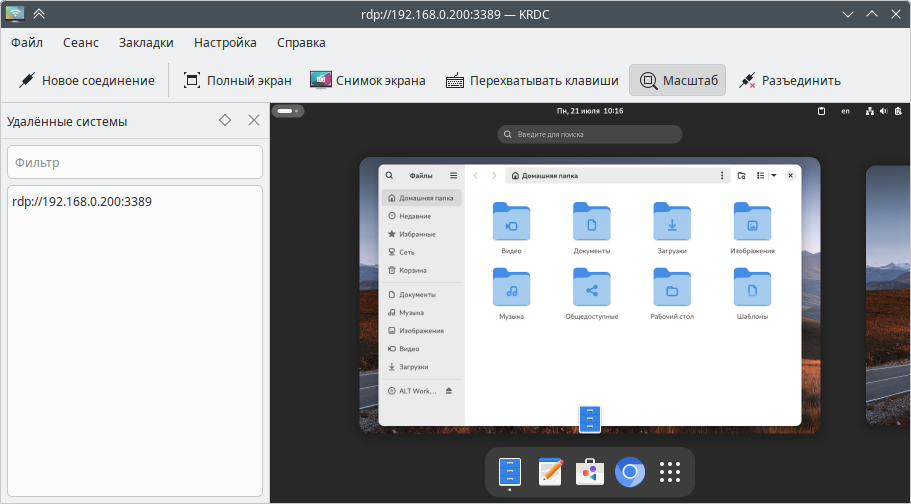Close the Удалённые системы panel
Image resolution: width=911 pixels, height=504 pixels.
pyautogui.click(x=254, y=120)
